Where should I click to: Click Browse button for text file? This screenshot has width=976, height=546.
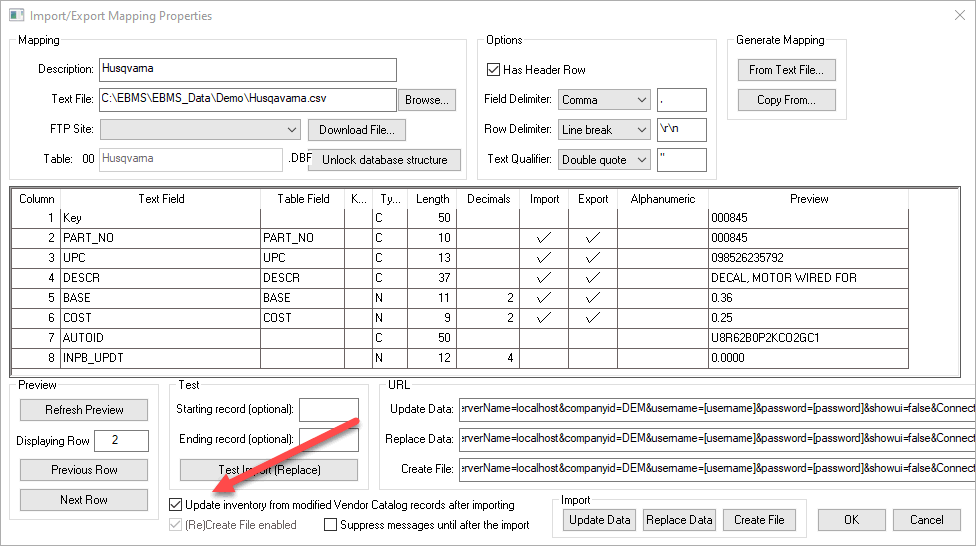tap(427, 100)
